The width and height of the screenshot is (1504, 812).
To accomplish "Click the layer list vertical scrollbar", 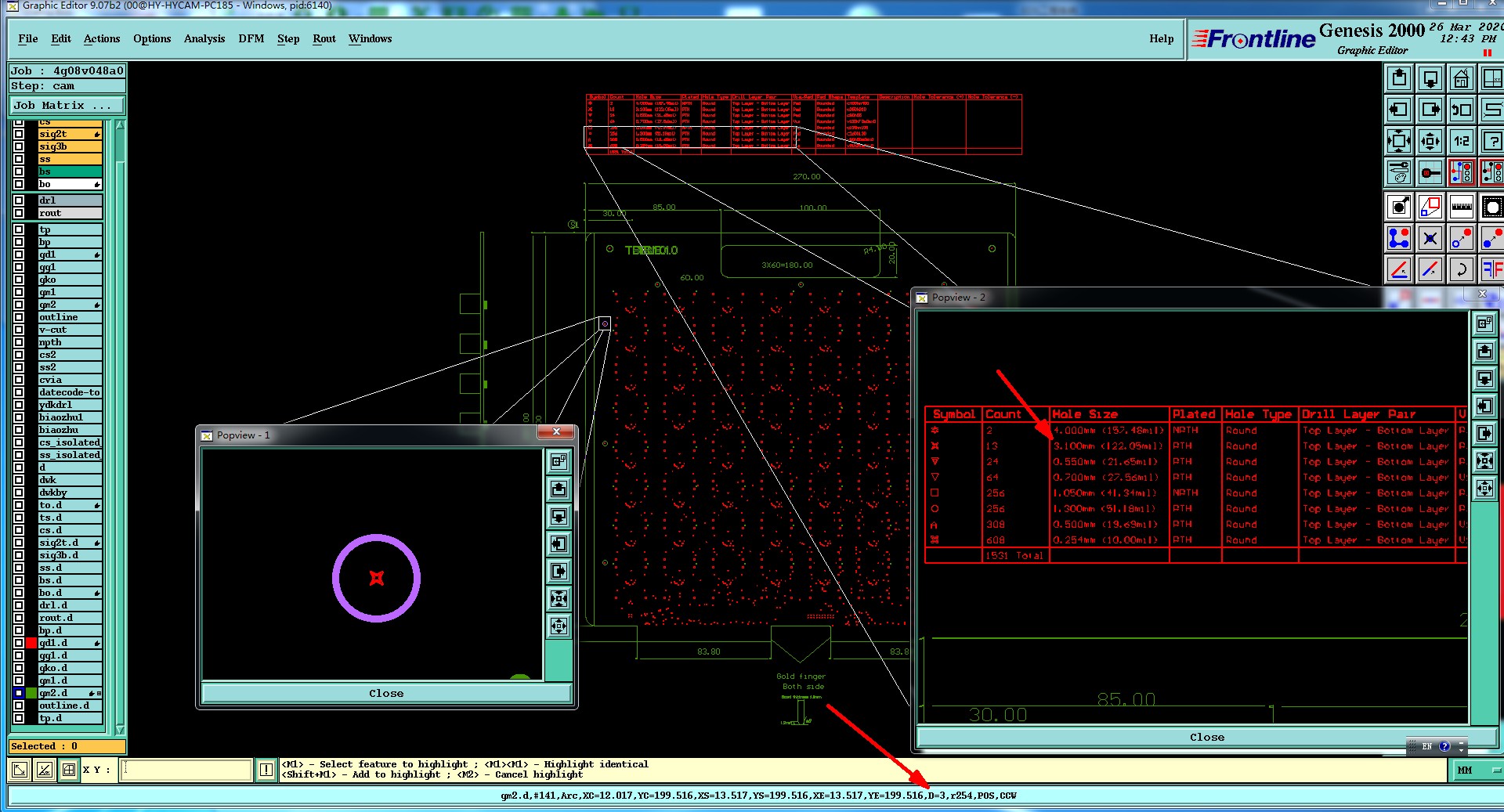I will (x=120, y=427).
